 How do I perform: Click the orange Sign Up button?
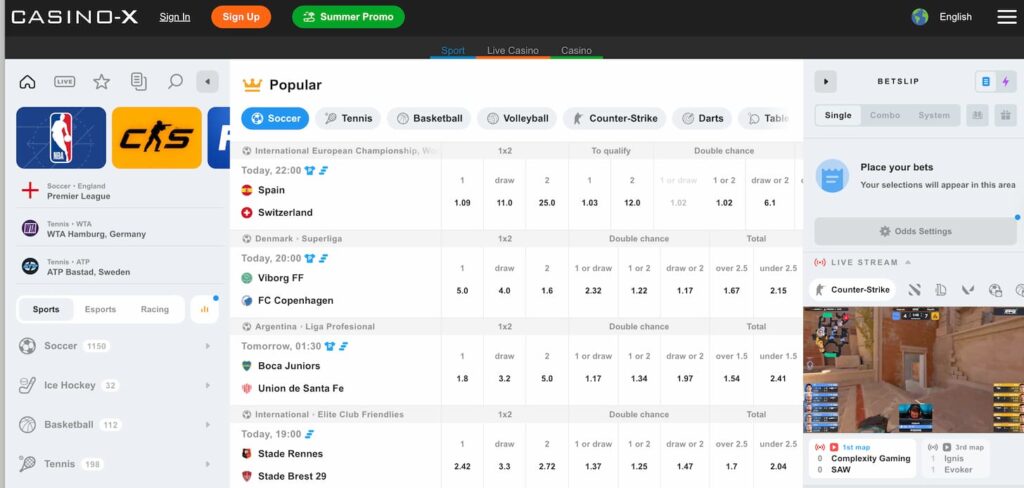241,17
